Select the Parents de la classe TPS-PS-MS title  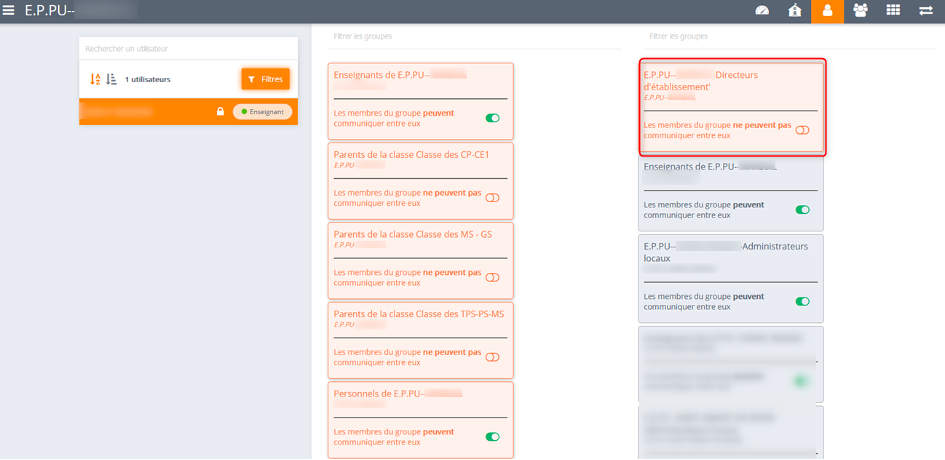click(419, 314)
